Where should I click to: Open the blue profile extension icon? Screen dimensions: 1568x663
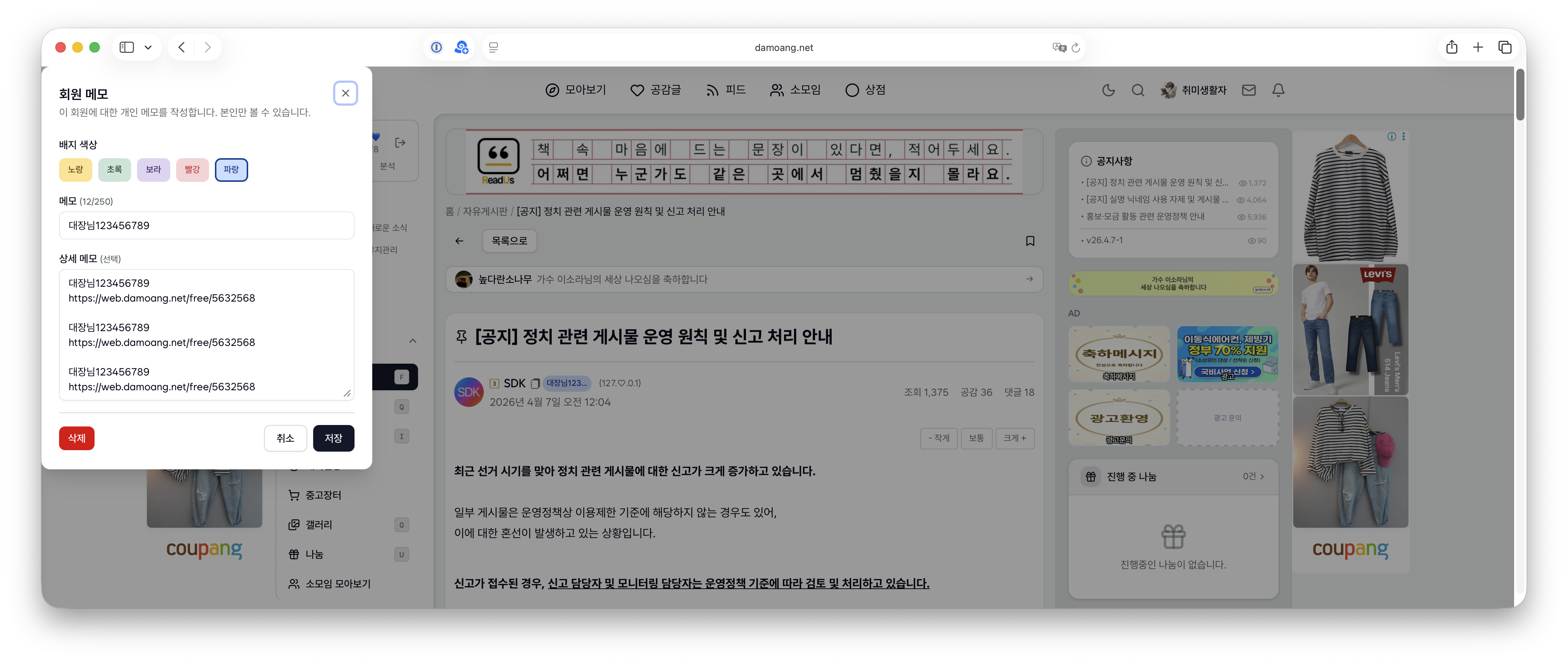(462, 47)
